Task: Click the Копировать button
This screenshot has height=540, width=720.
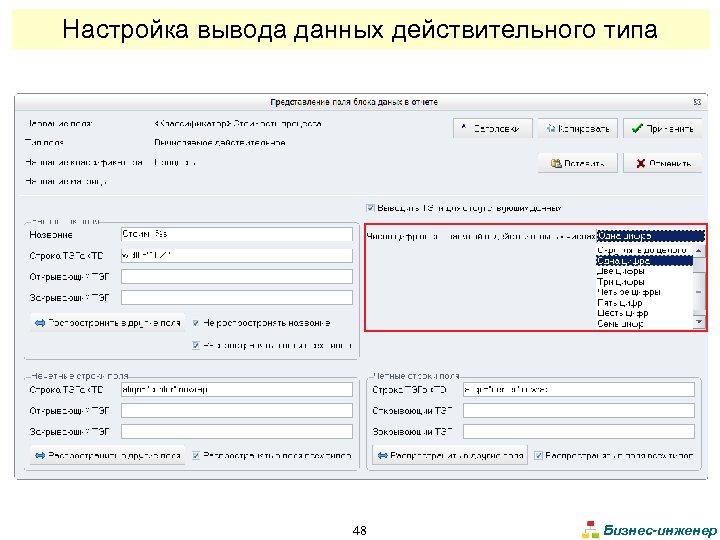Action: 578,129
